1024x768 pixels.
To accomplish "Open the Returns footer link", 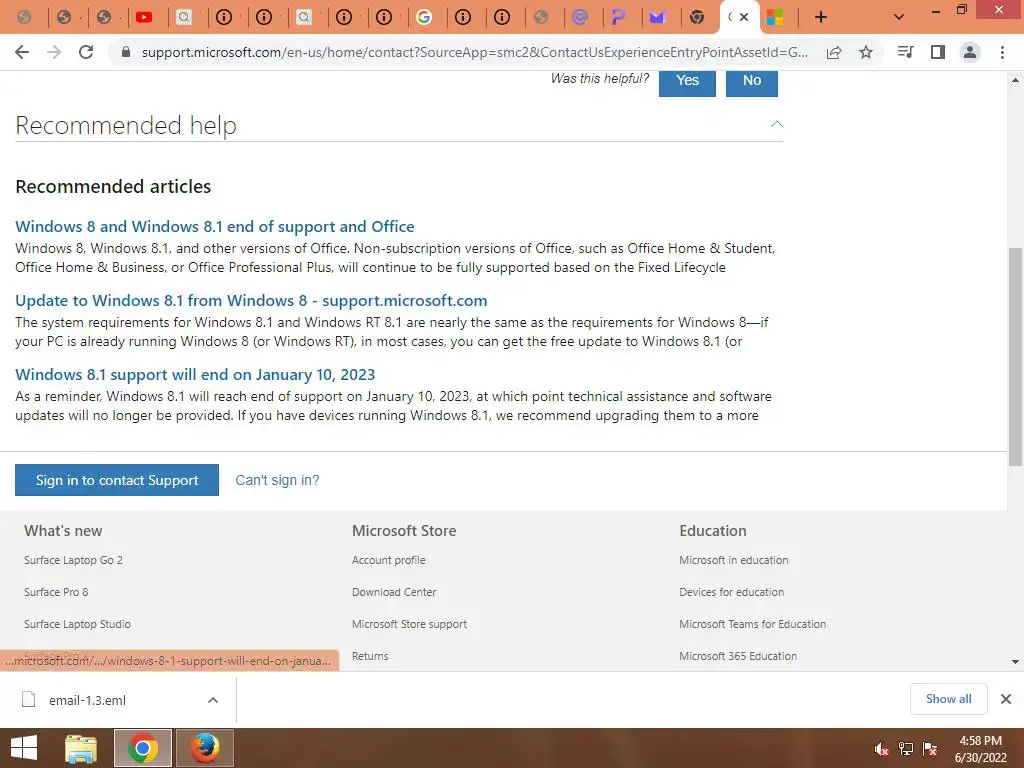I will click(370, 656).
